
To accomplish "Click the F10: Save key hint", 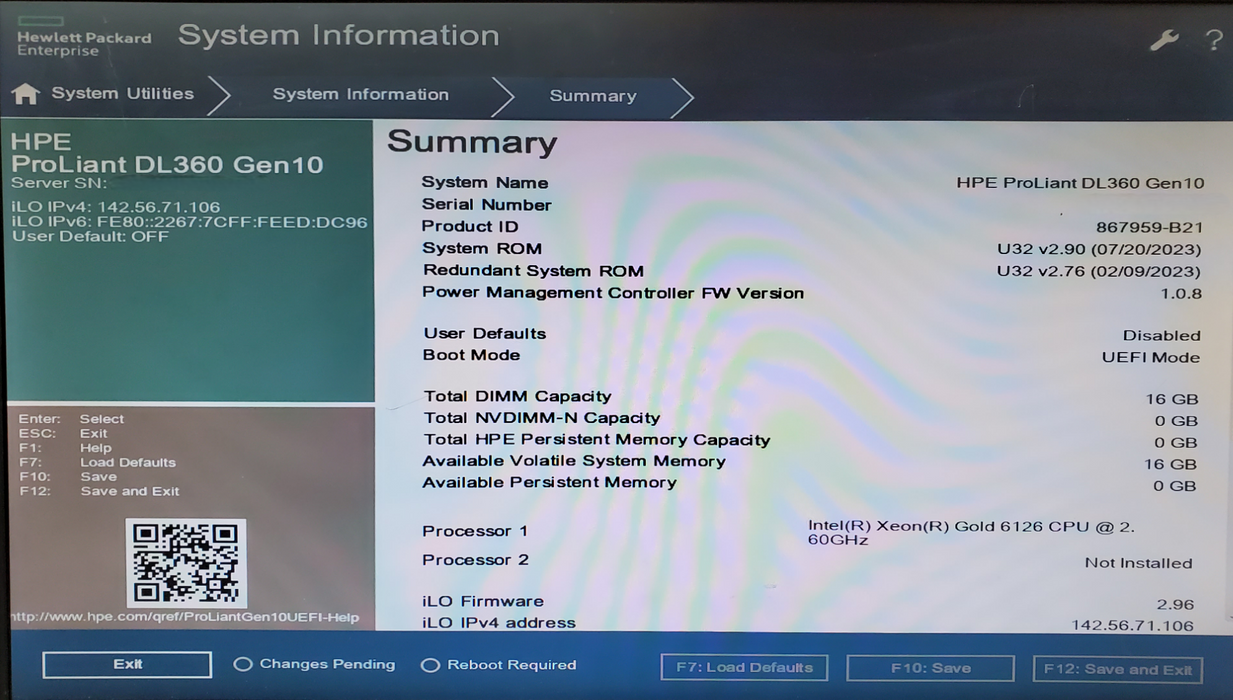I will pyautogui.click(x=68, y=477).
